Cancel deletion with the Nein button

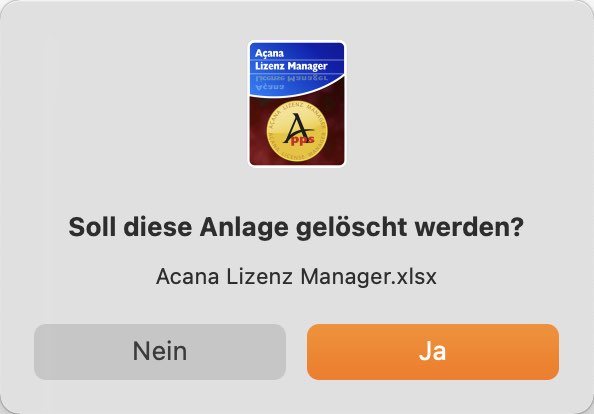(x=160, y=352)
